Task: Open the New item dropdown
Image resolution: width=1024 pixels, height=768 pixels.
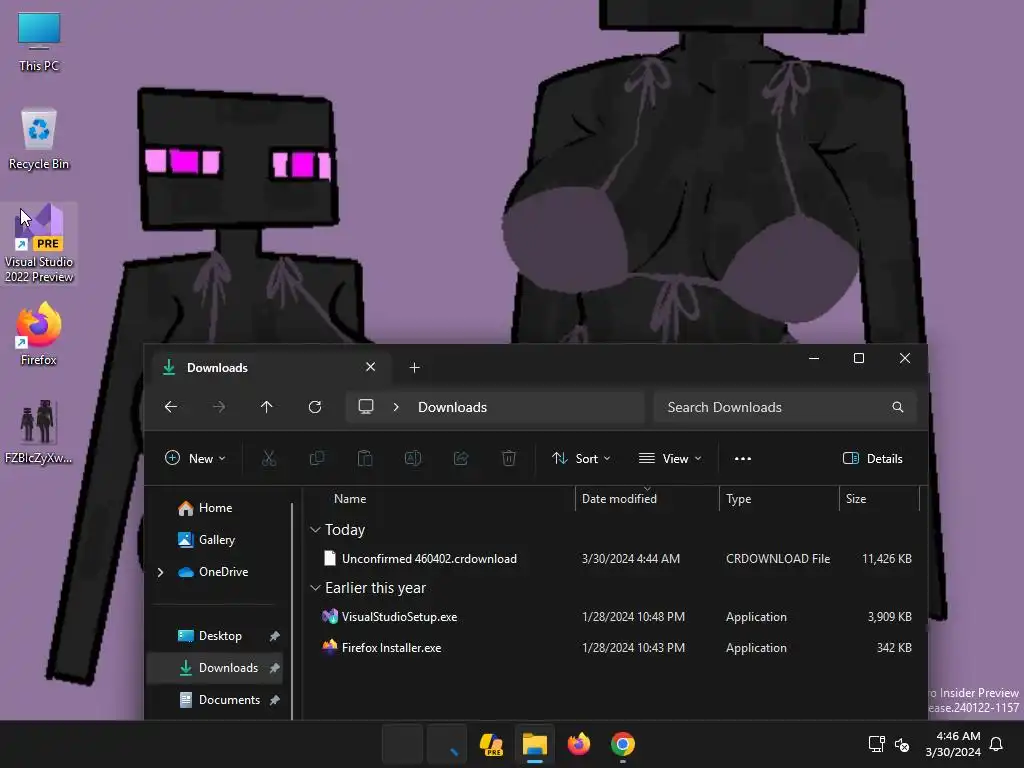Action: click(x=195, y=458)
